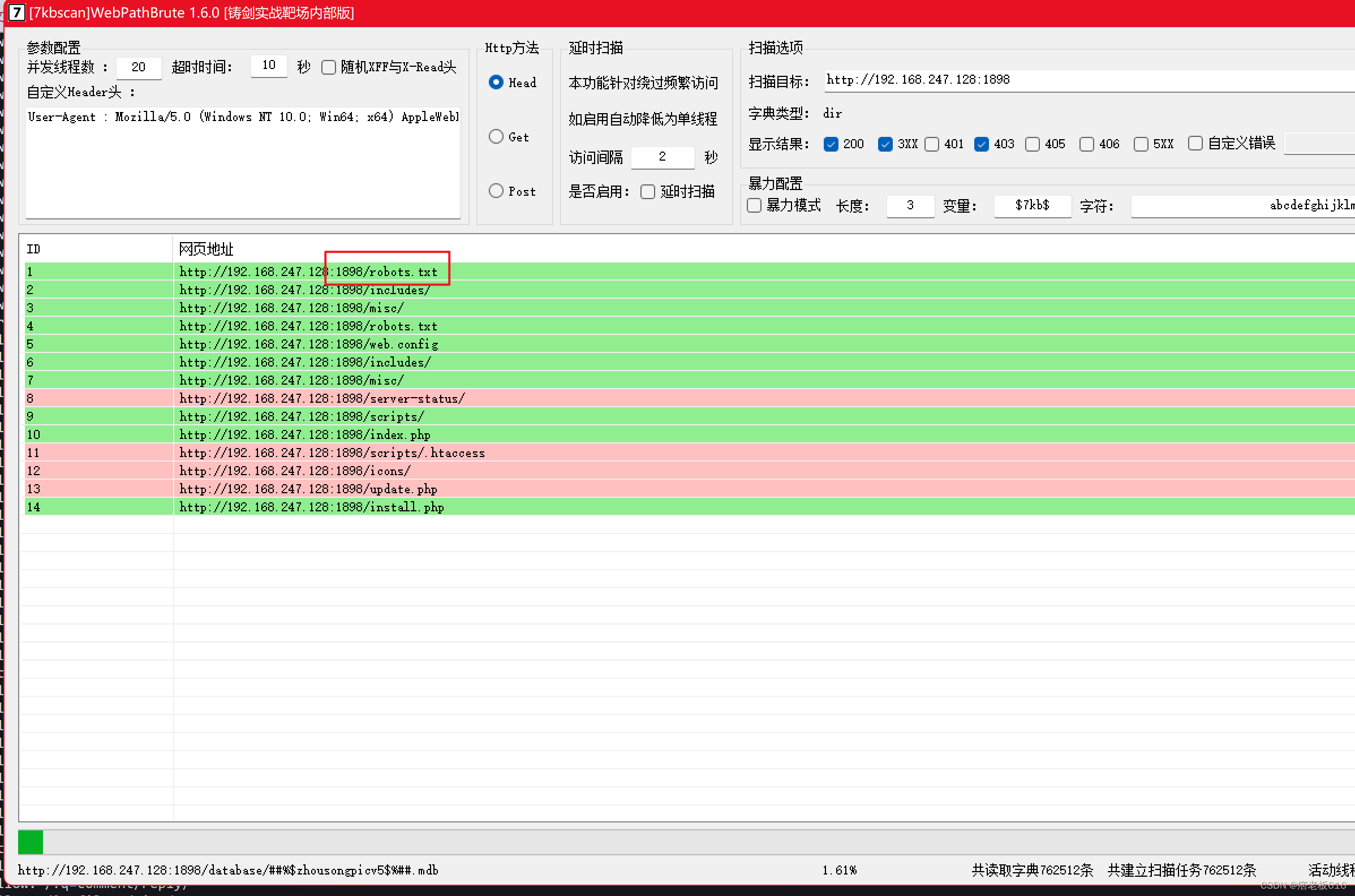1355x896 pixels.
Task: Enable the 暴力模式 brute force mode checkbox
Action: (x=754, y=205)
